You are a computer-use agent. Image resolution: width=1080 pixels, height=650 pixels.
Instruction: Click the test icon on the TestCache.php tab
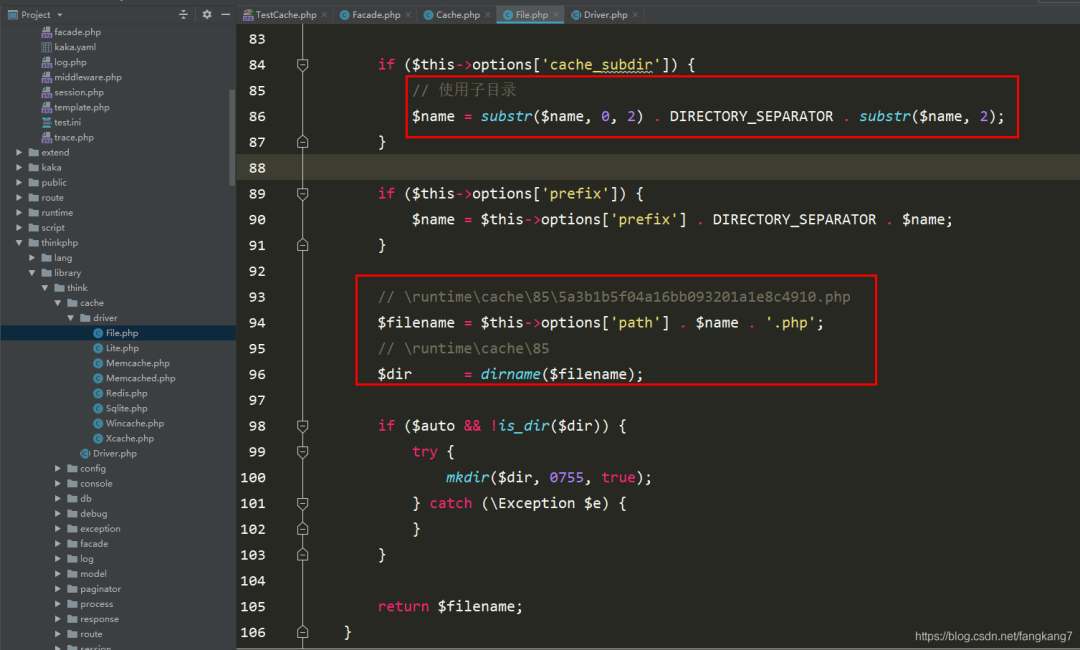(x=250, y=14)
